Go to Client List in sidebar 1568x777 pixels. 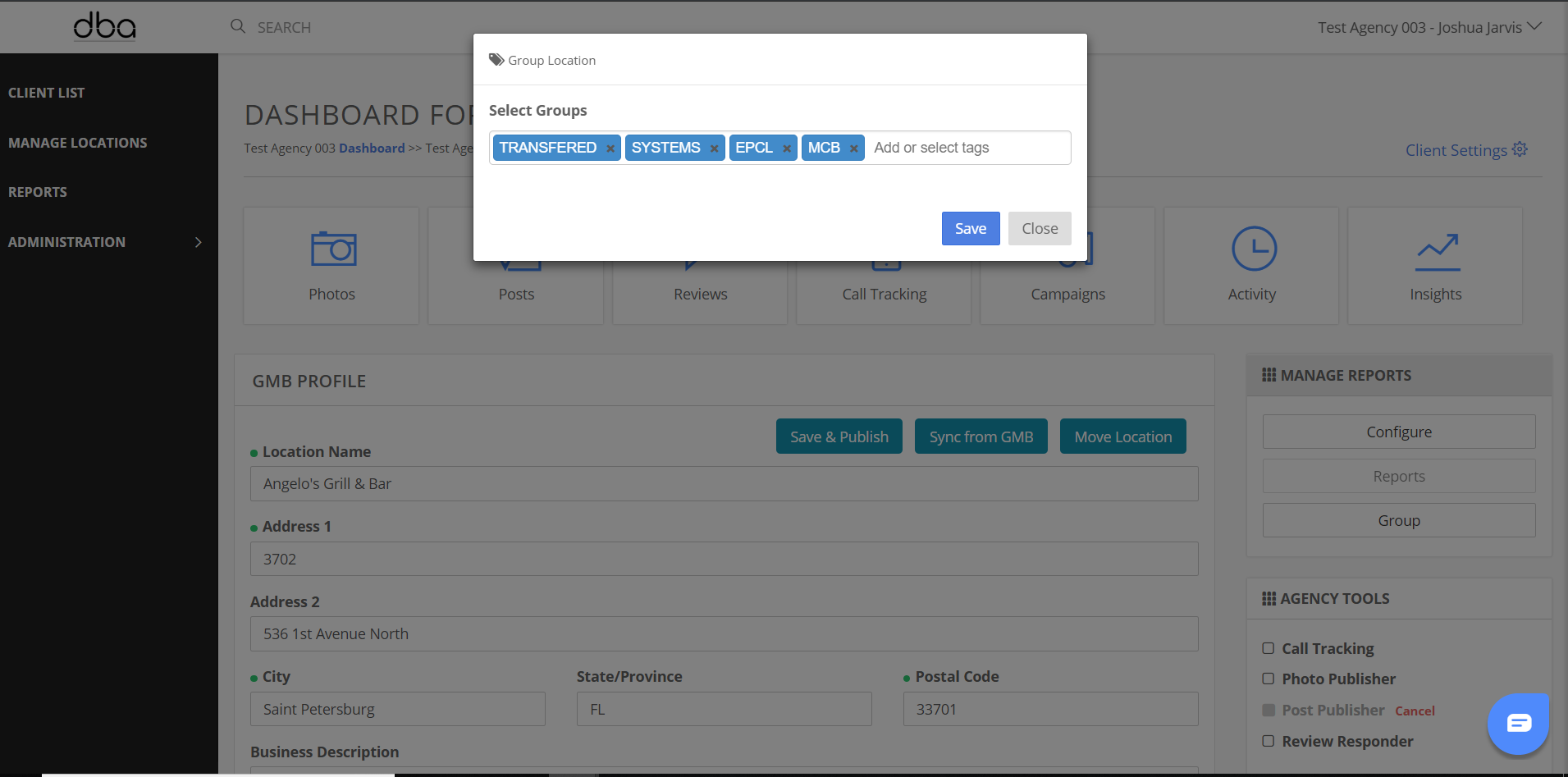click(x=47, y=93)
